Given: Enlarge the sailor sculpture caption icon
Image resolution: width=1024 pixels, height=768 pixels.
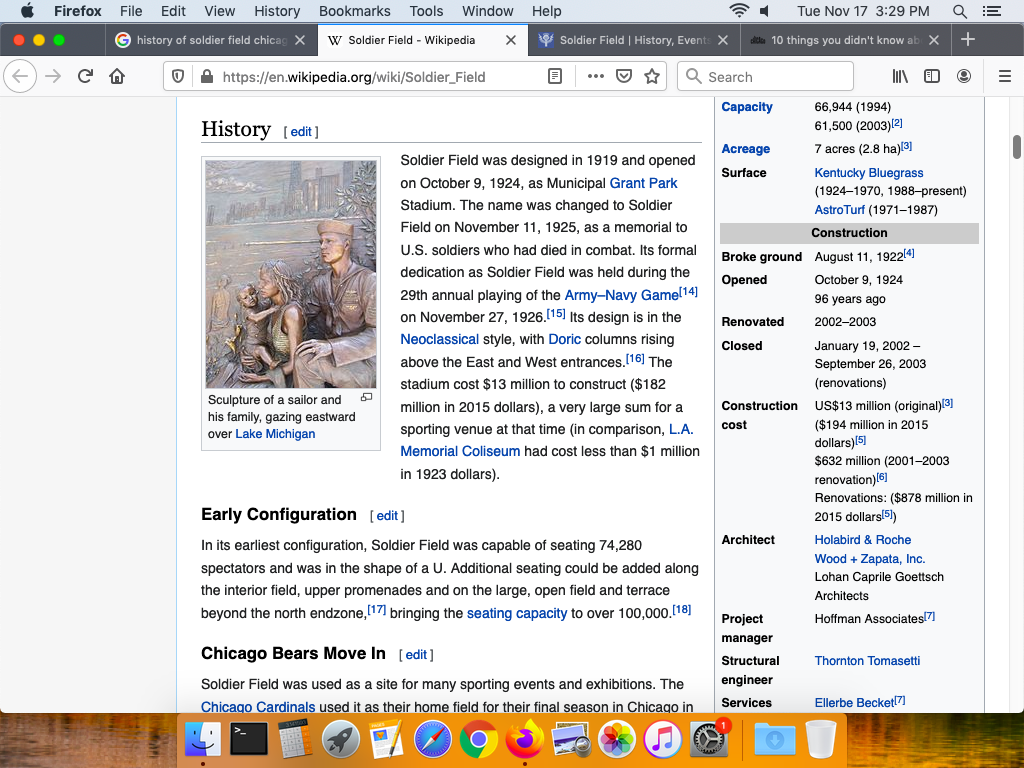Looking at the screenshot, I should (x=366, y=398).
